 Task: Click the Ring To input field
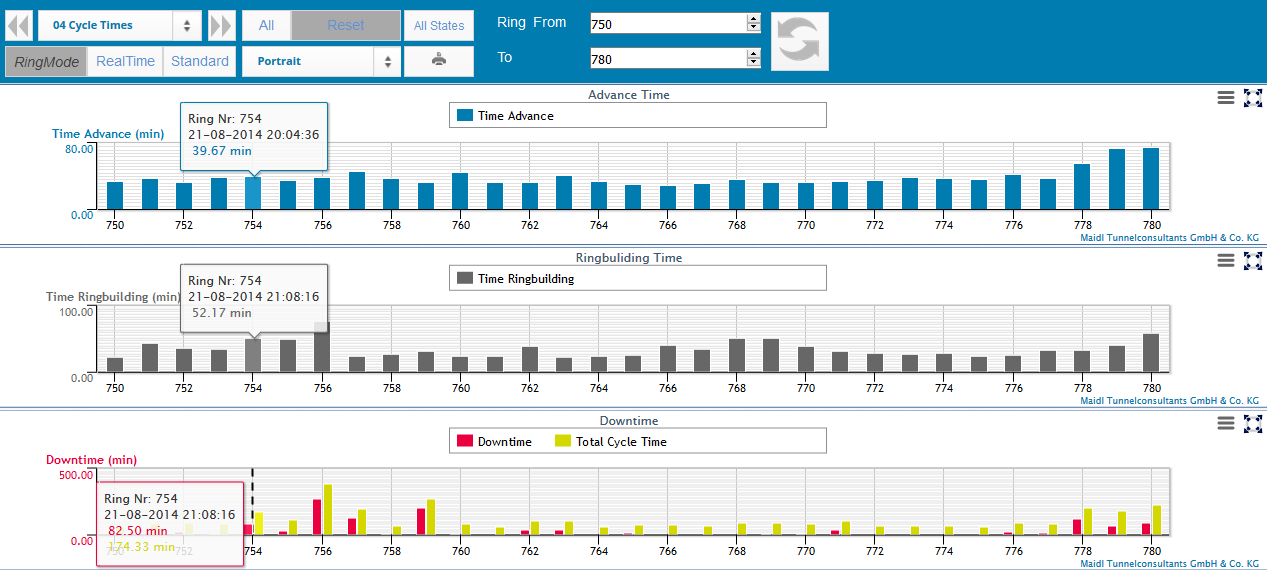coord(667,59)
